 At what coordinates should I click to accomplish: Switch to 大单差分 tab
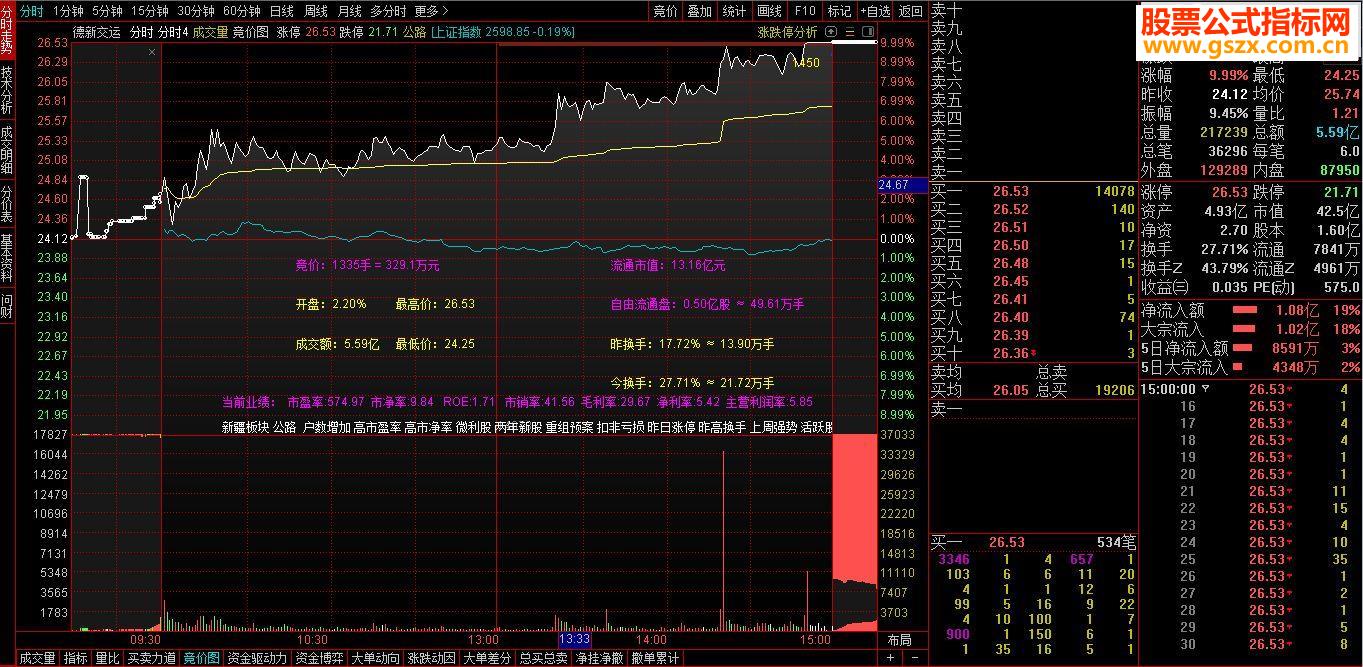tap(488, 658)
